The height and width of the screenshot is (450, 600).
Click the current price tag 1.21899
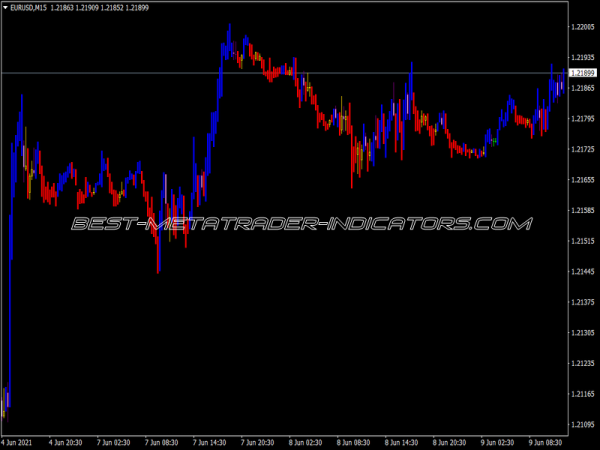tap(582, 73)
